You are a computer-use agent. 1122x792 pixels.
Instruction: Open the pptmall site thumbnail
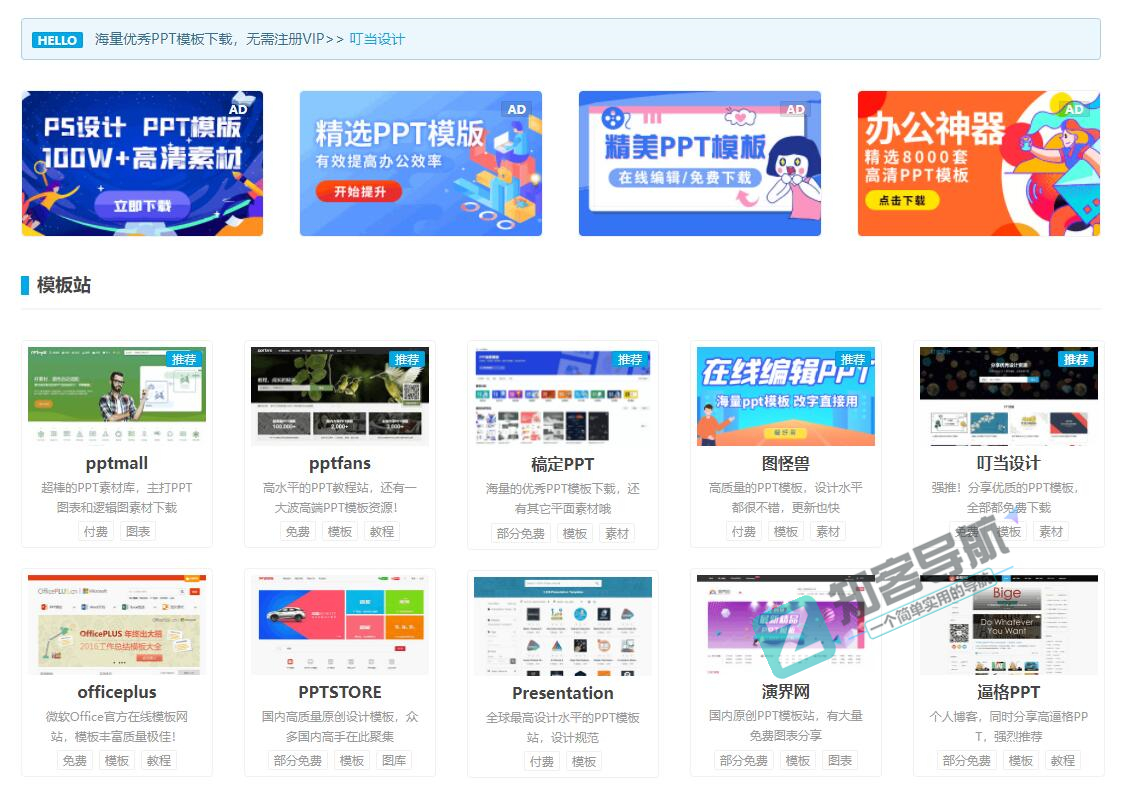pos(117,396)
